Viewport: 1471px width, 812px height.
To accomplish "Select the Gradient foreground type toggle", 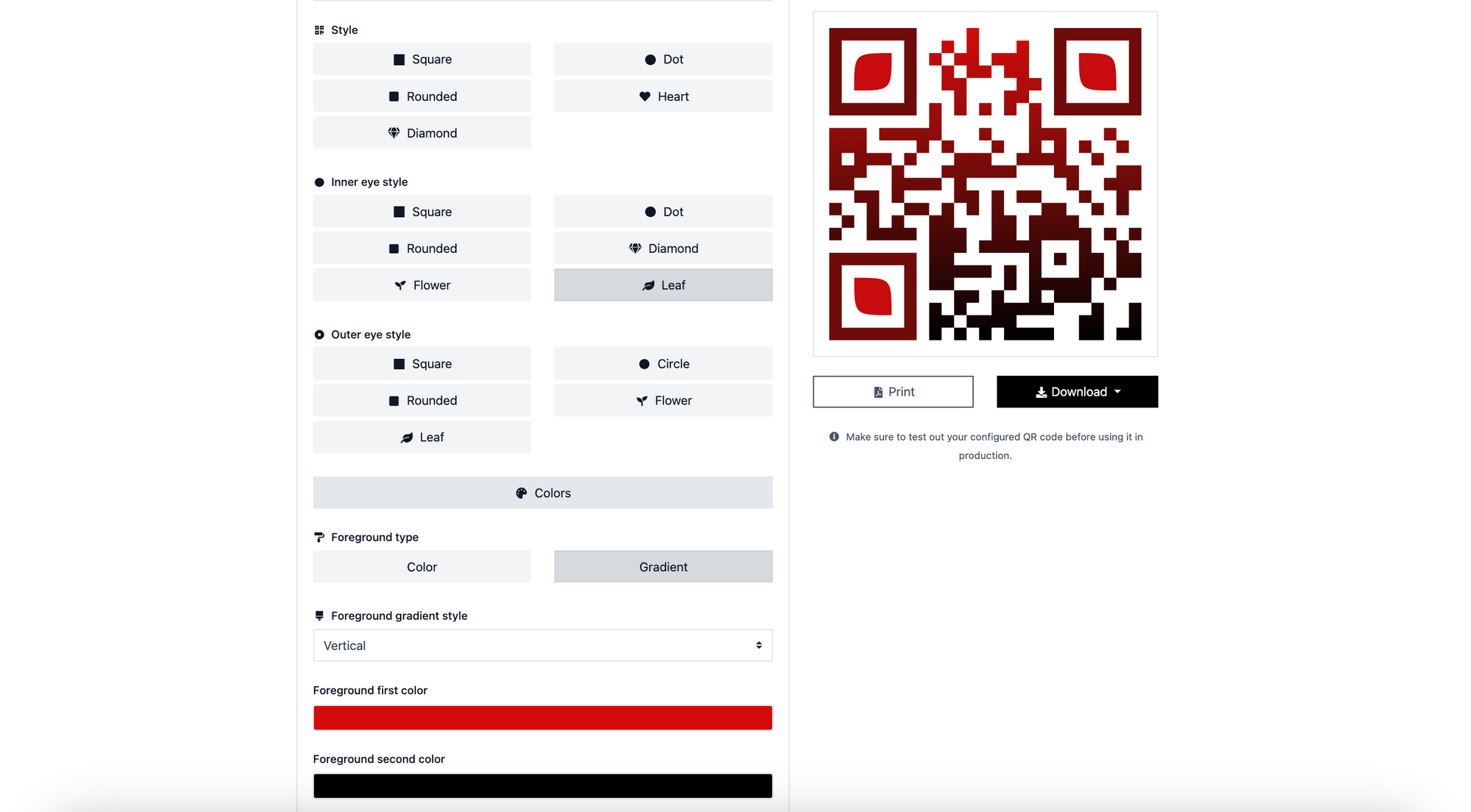I will pos(663,567).
